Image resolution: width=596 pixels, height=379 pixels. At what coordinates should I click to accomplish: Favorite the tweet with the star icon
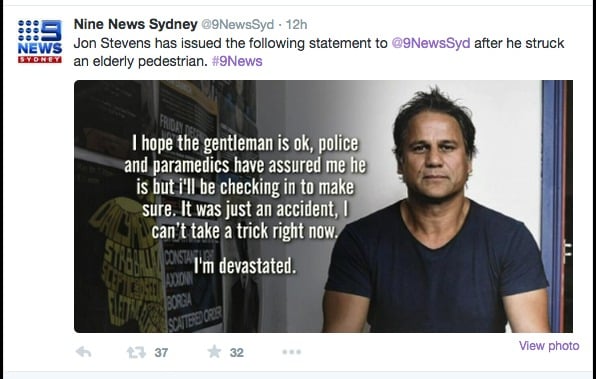coord(214,352)
